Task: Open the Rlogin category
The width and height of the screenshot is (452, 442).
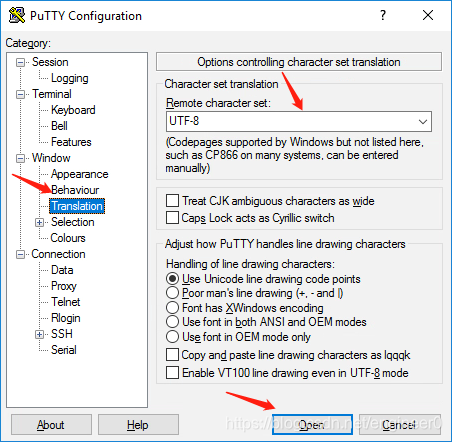Action: coord(65,318)
